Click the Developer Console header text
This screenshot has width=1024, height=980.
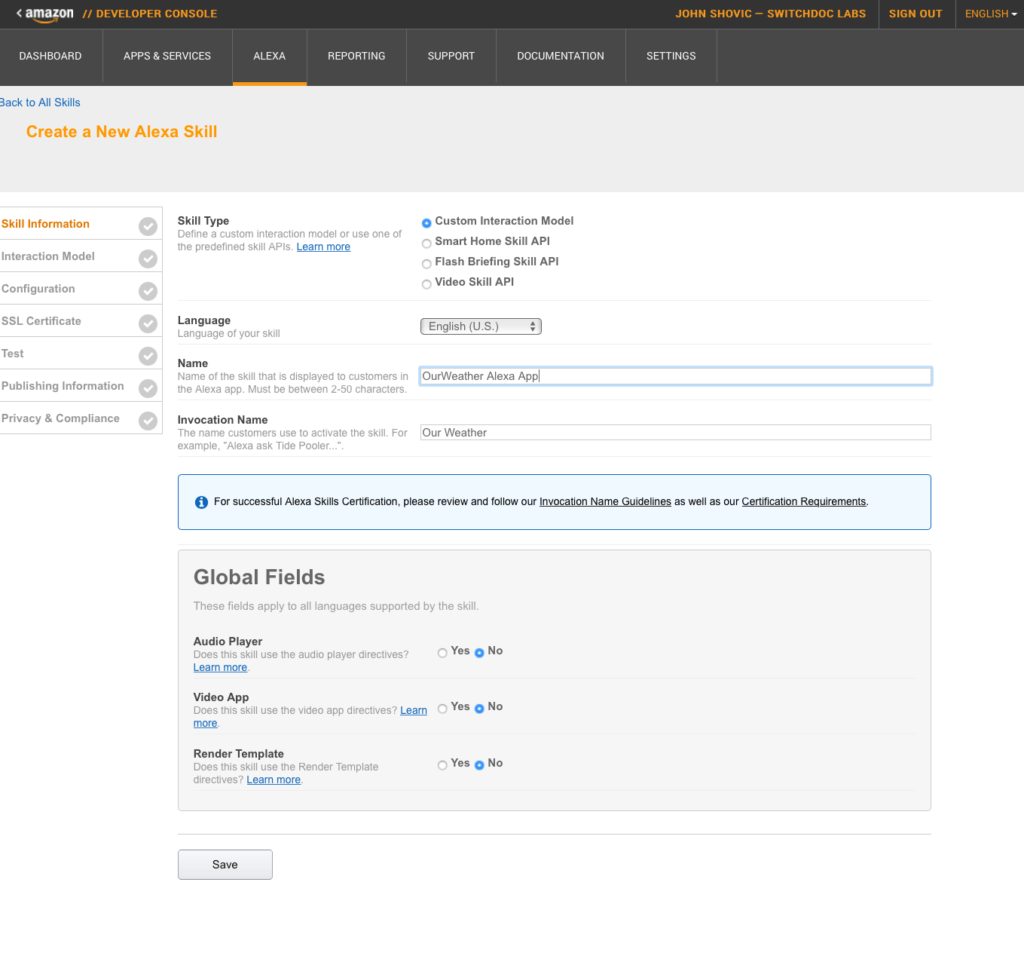click(150, 14)
